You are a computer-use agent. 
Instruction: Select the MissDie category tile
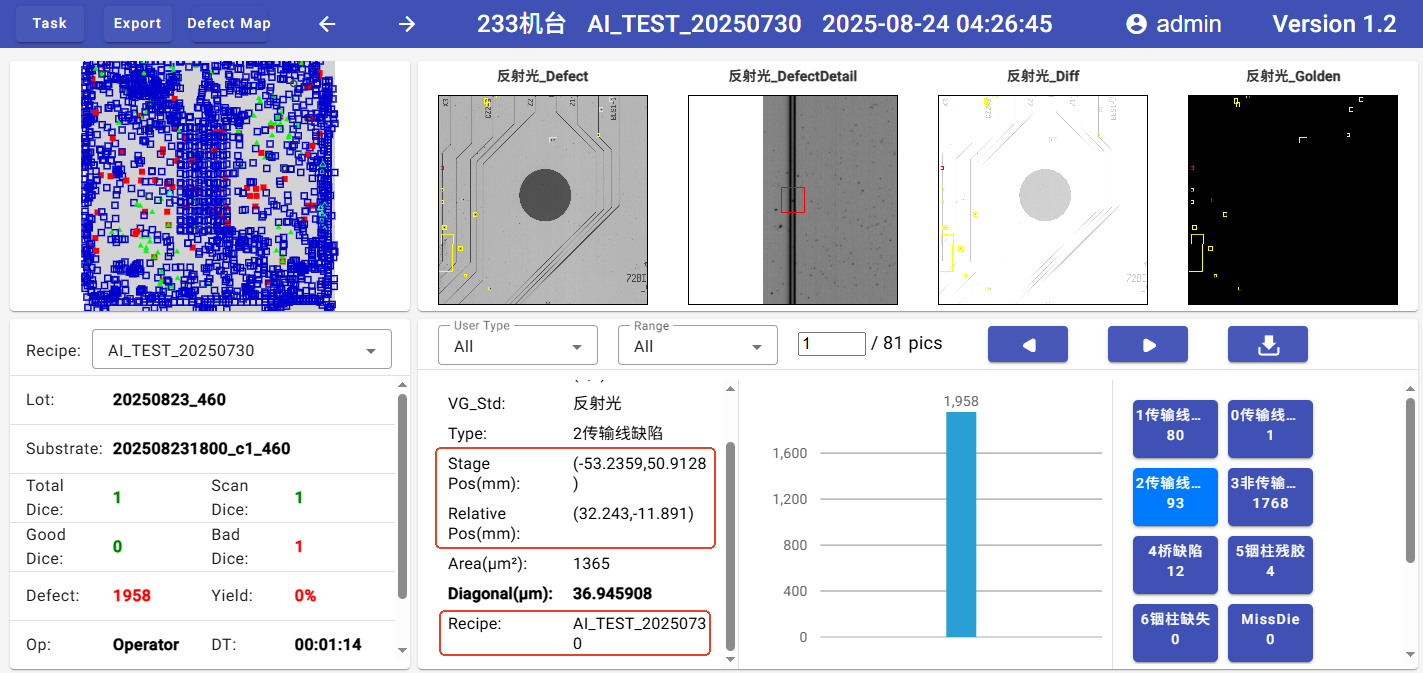point(1270,629)
